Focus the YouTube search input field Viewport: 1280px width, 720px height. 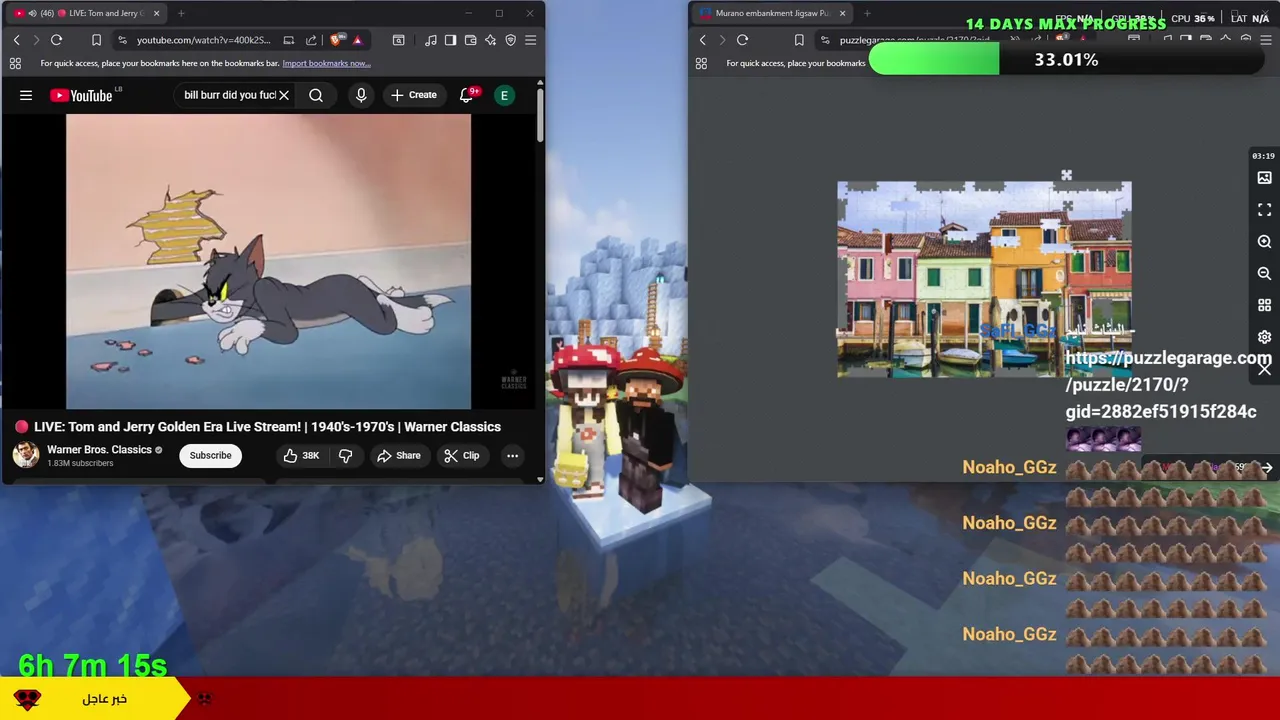[x=230, y=95]
